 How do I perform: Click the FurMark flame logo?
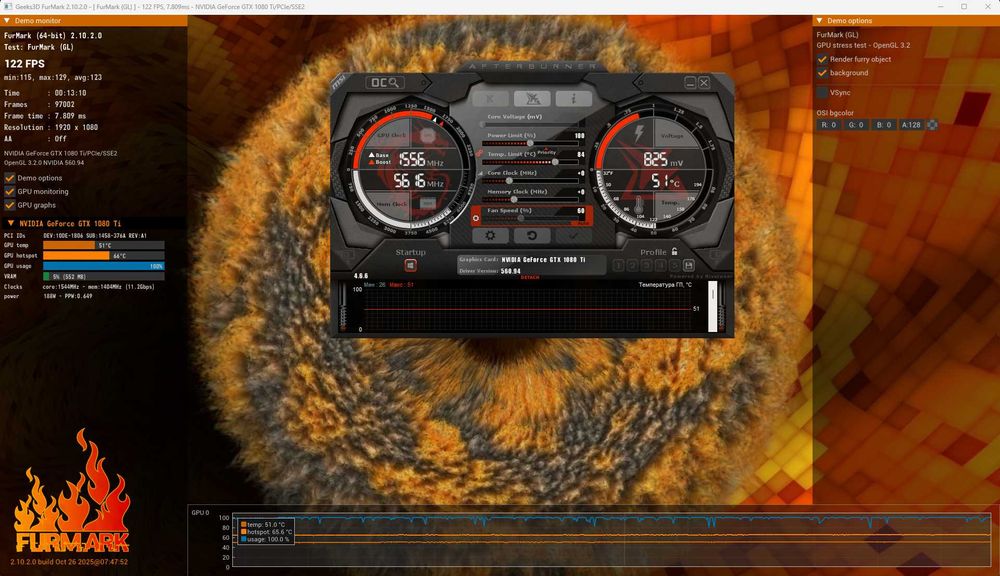[71, 491]
